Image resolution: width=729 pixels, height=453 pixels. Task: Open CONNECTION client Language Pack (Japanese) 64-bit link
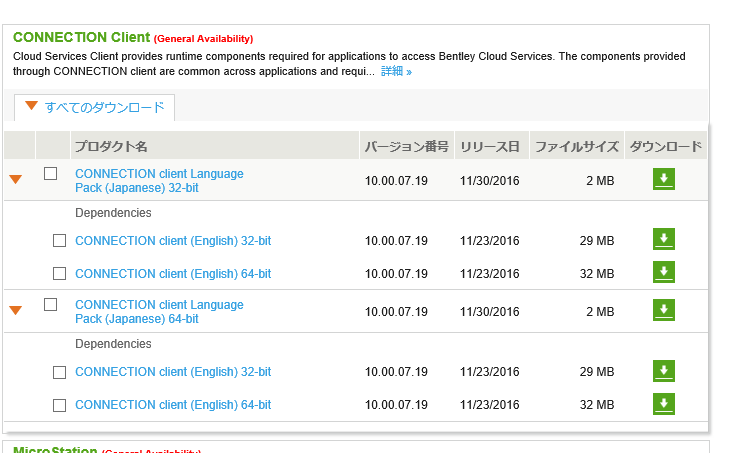click(159, 312)
